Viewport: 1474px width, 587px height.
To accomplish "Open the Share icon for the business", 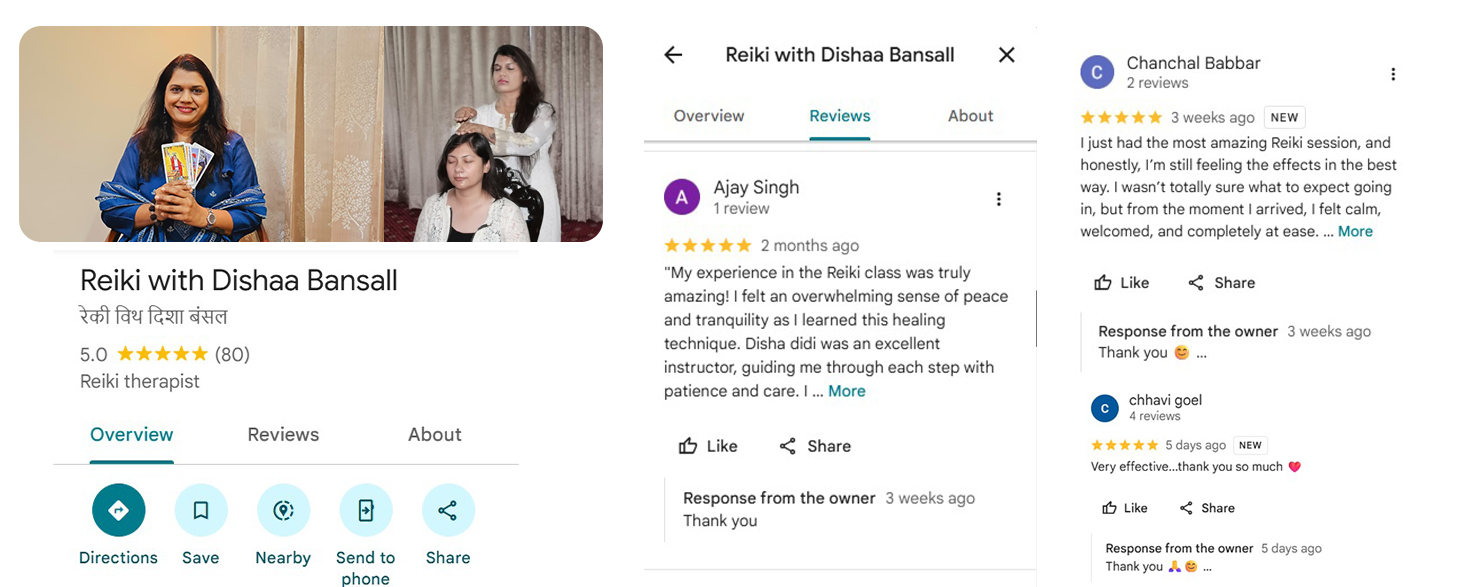I will pos(447,509).
